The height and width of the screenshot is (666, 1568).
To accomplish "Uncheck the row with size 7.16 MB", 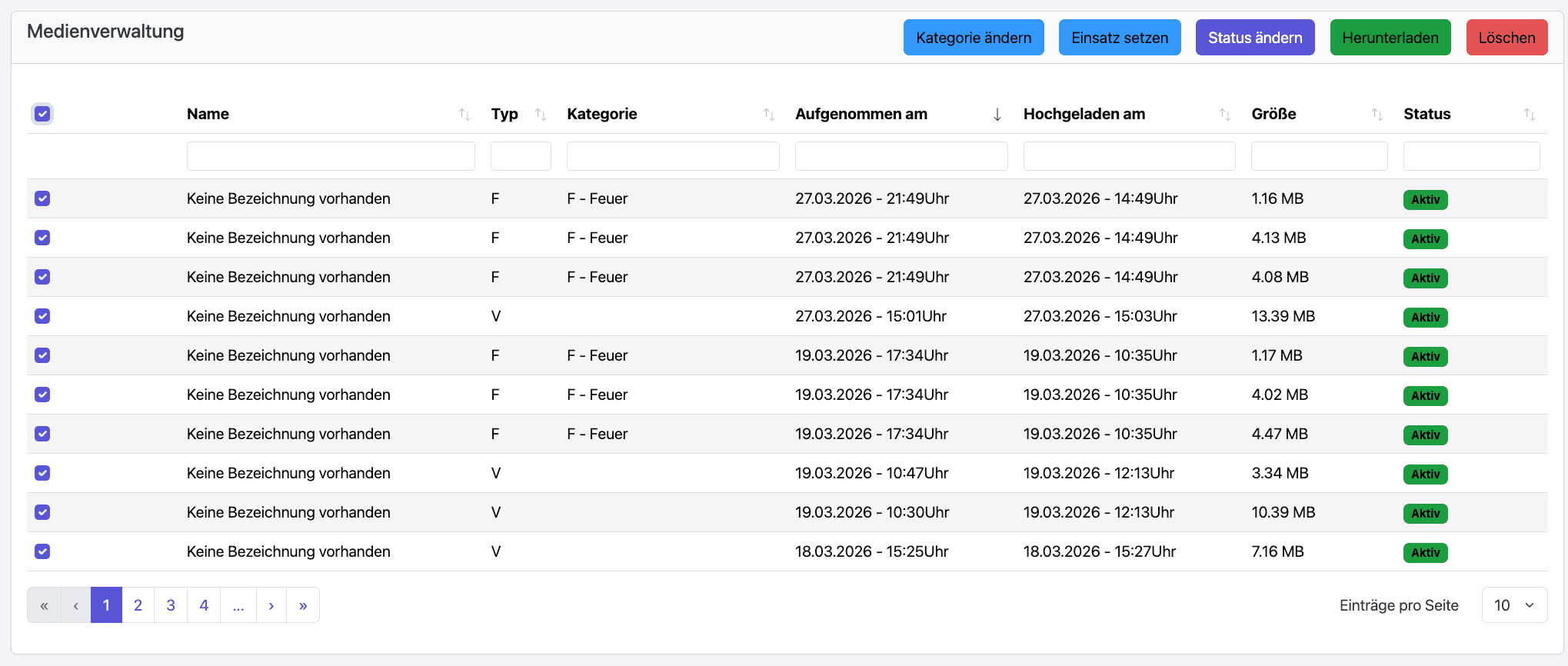I will pyautogui.click(x=42, y=551).
